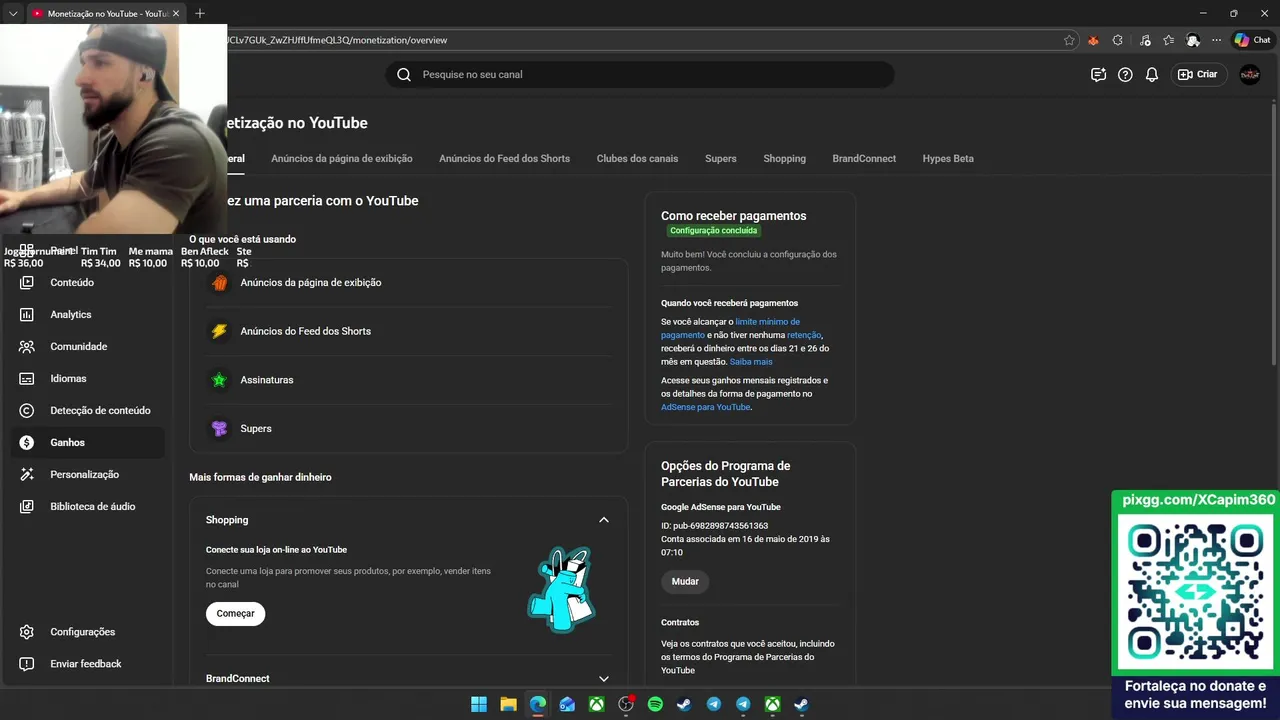
Task: Open Spotify from the taskbar
Action: [655, 705]
